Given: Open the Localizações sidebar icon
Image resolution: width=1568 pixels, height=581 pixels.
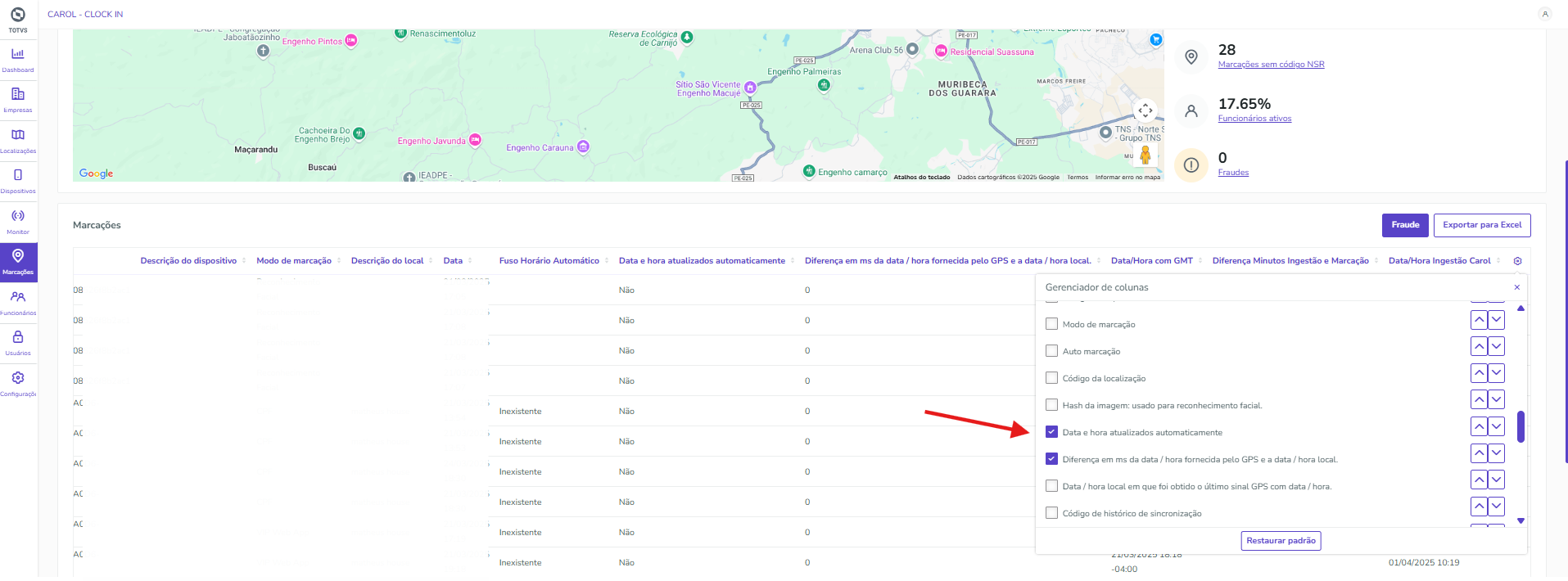Looking at the screenshot, I should click(18, 139).
